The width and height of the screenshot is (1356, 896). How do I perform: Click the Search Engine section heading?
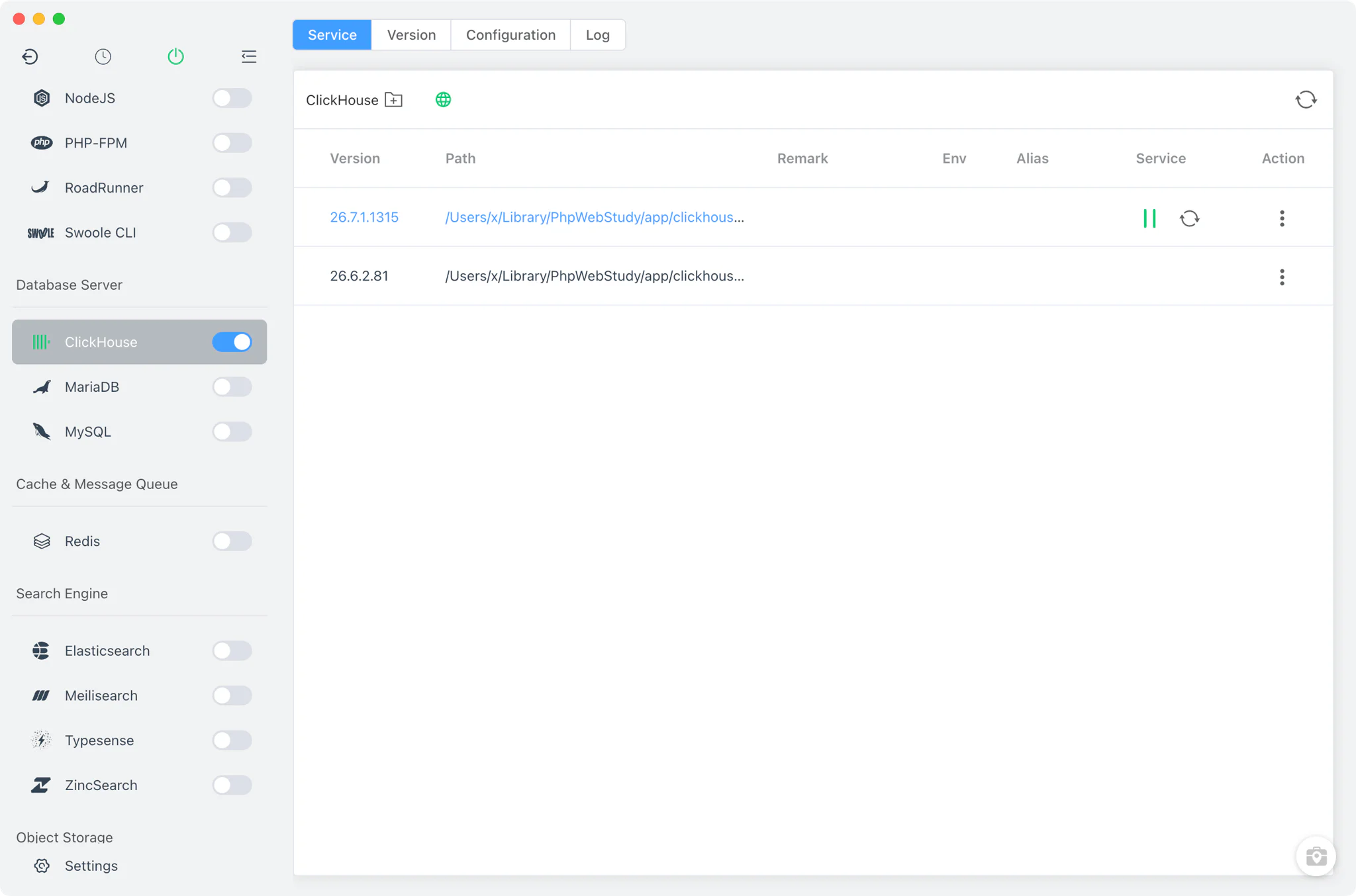coord(62,594)
